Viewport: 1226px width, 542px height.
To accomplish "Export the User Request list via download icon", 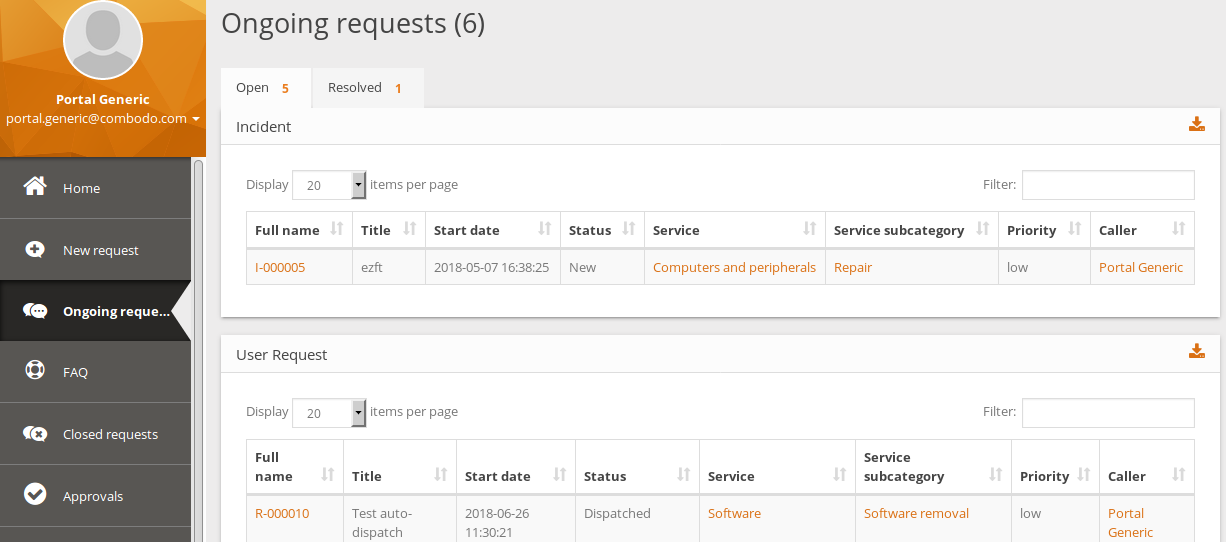I will tap(1196, 352).
